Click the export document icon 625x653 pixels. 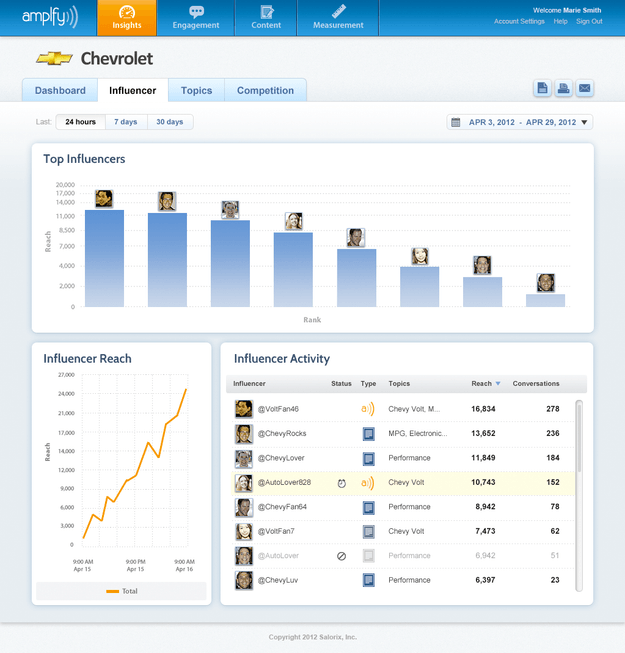coord(542,88)
